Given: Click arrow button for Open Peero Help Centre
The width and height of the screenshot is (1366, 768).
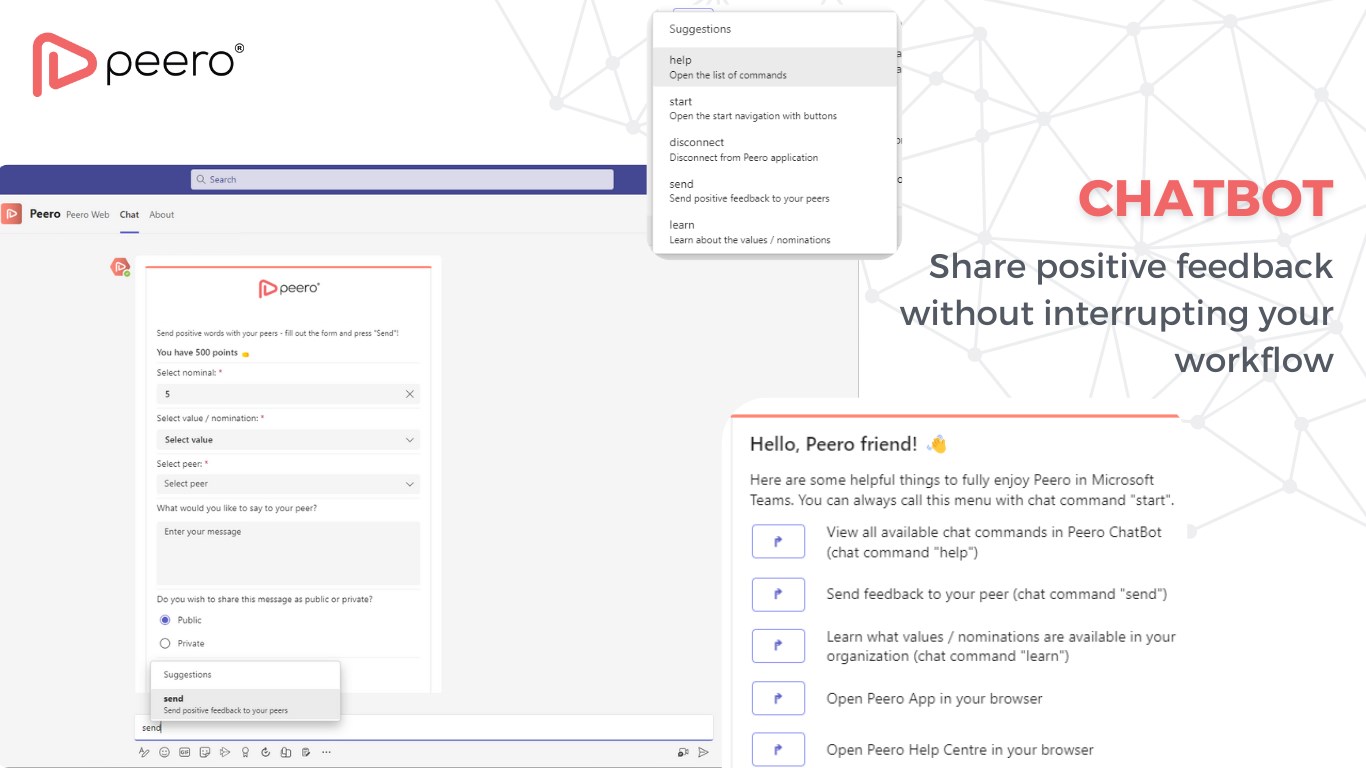Looking at the screenshot, I should (x=778, y=749).
